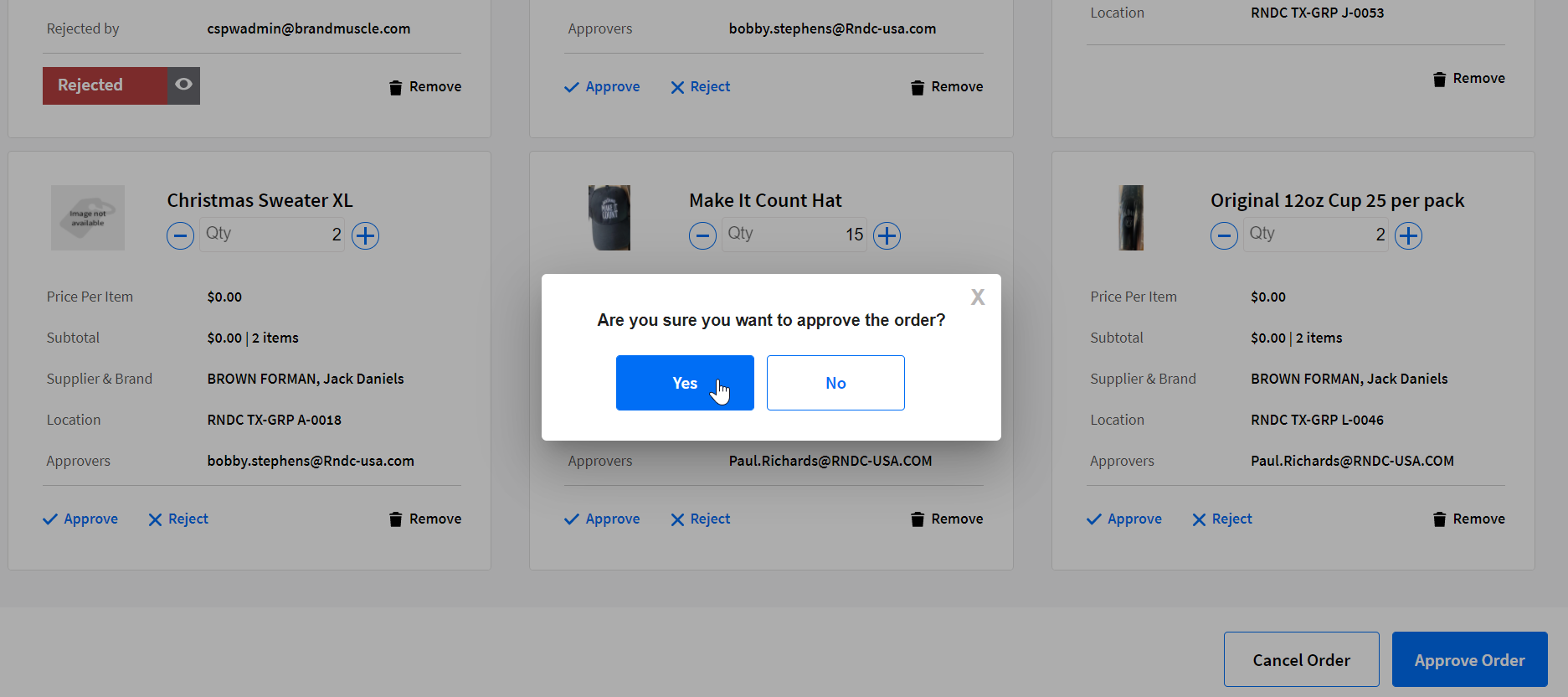Click No in the approval dialog
1568x697 pixels.
tap(835, 383)
